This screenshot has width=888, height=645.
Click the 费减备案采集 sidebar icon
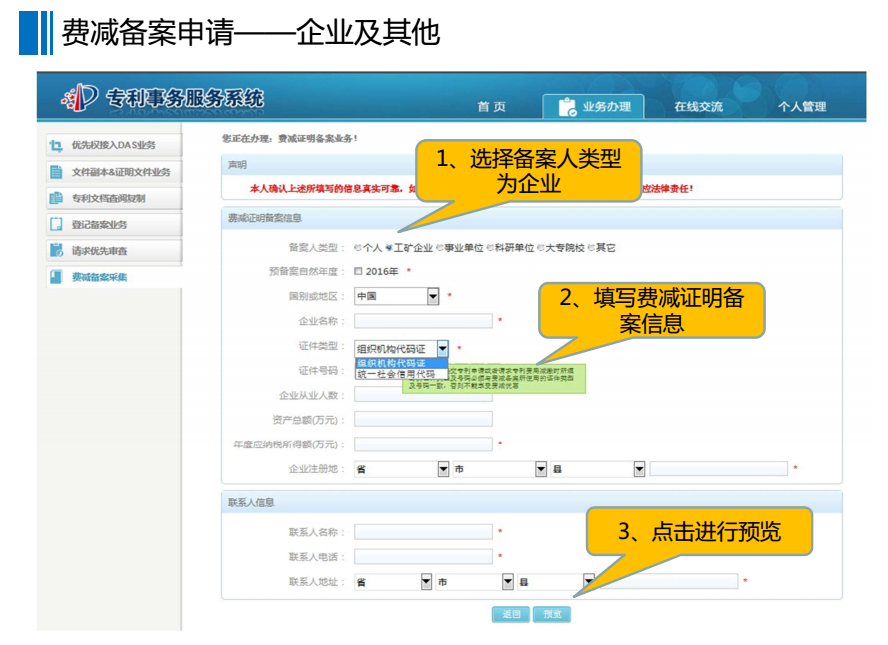click(56, 276)
